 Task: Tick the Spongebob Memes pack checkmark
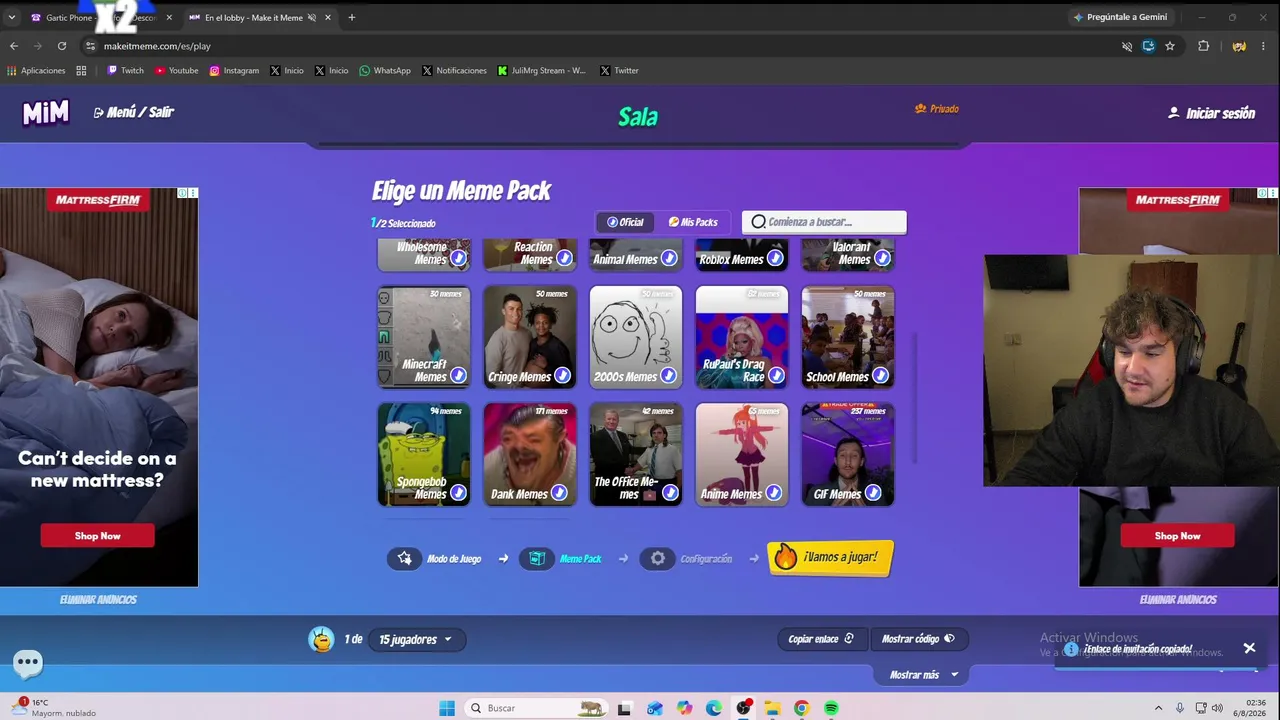(458, 492)
